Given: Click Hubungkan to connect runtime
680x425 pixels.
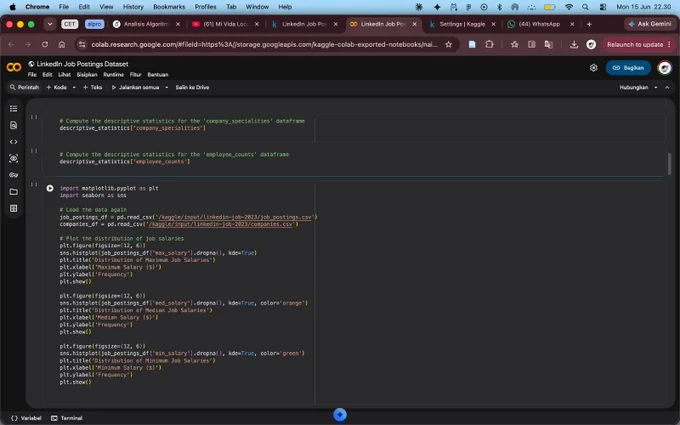Looking at the screenshot, I should coord(634,88).
